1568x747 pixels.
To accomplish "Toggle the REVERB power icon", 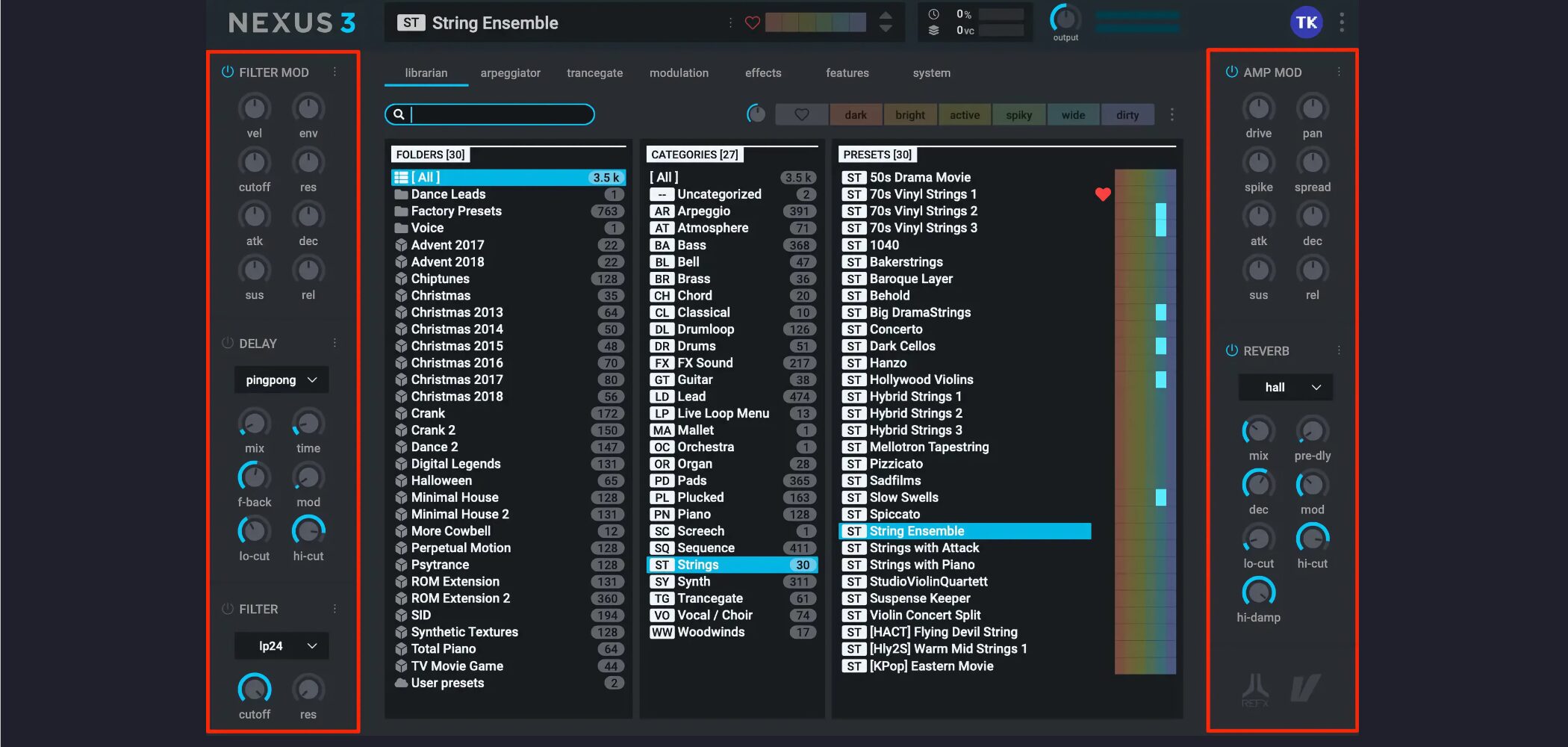I will click(x=1232, y=350).
